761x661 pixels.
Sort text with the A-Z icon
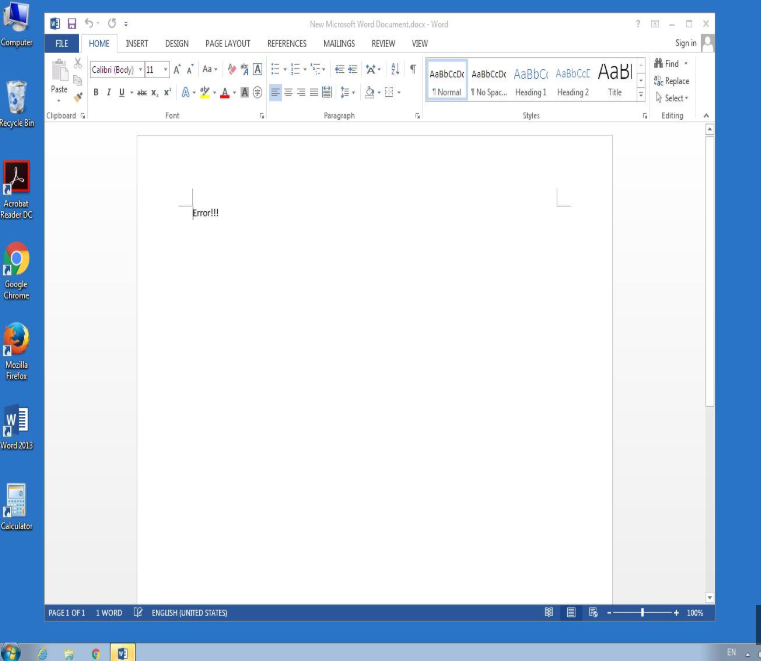pos(395,69)
